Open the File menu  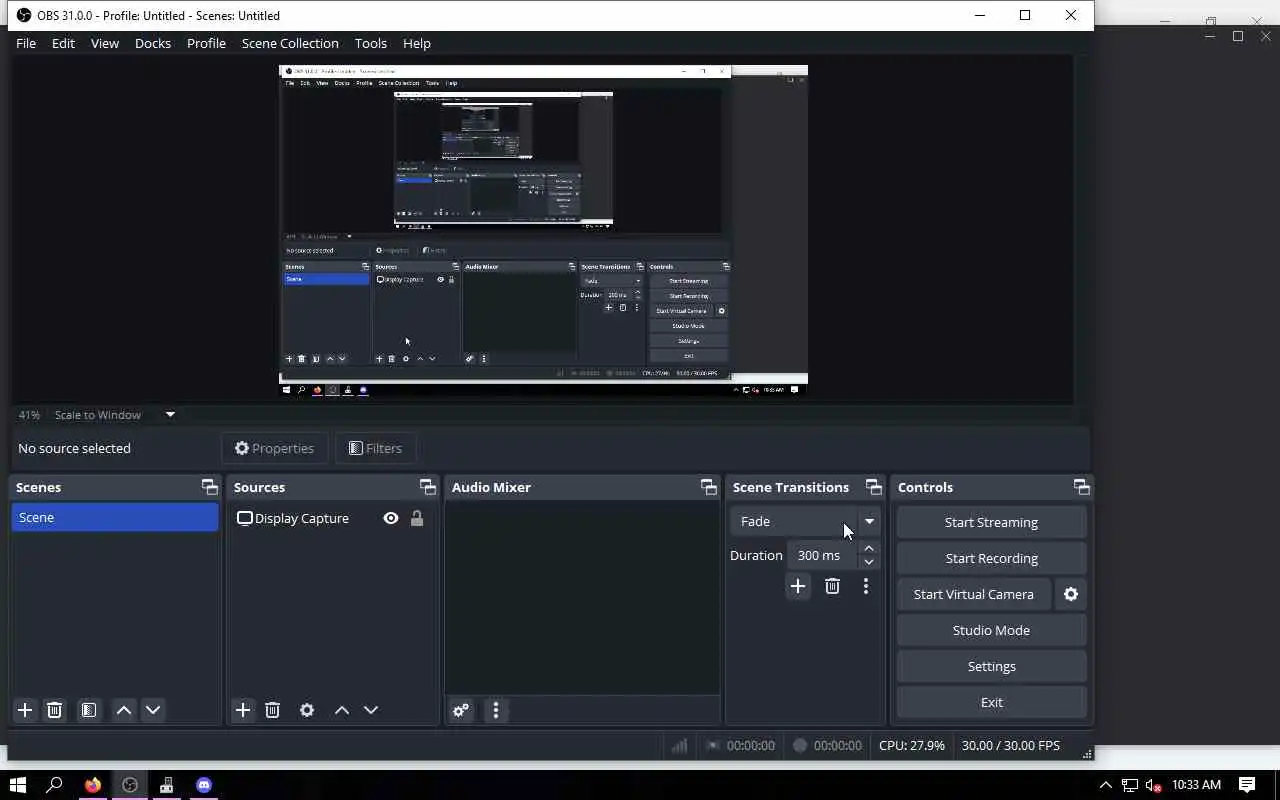pyautogui.click(x=26, y=43)
